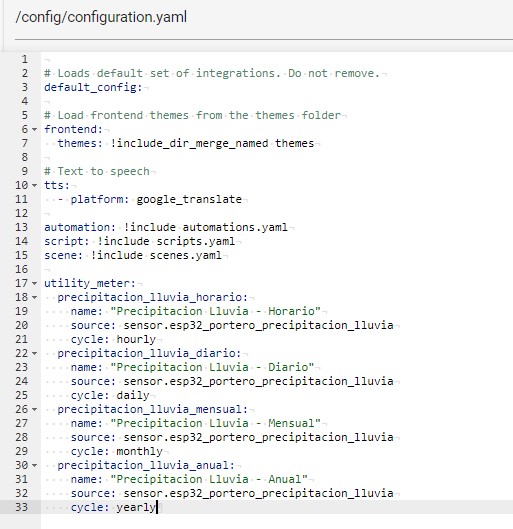The image size is (513, 529).
Task: Click the utility_meter: key
Action: tap(90, 283)
